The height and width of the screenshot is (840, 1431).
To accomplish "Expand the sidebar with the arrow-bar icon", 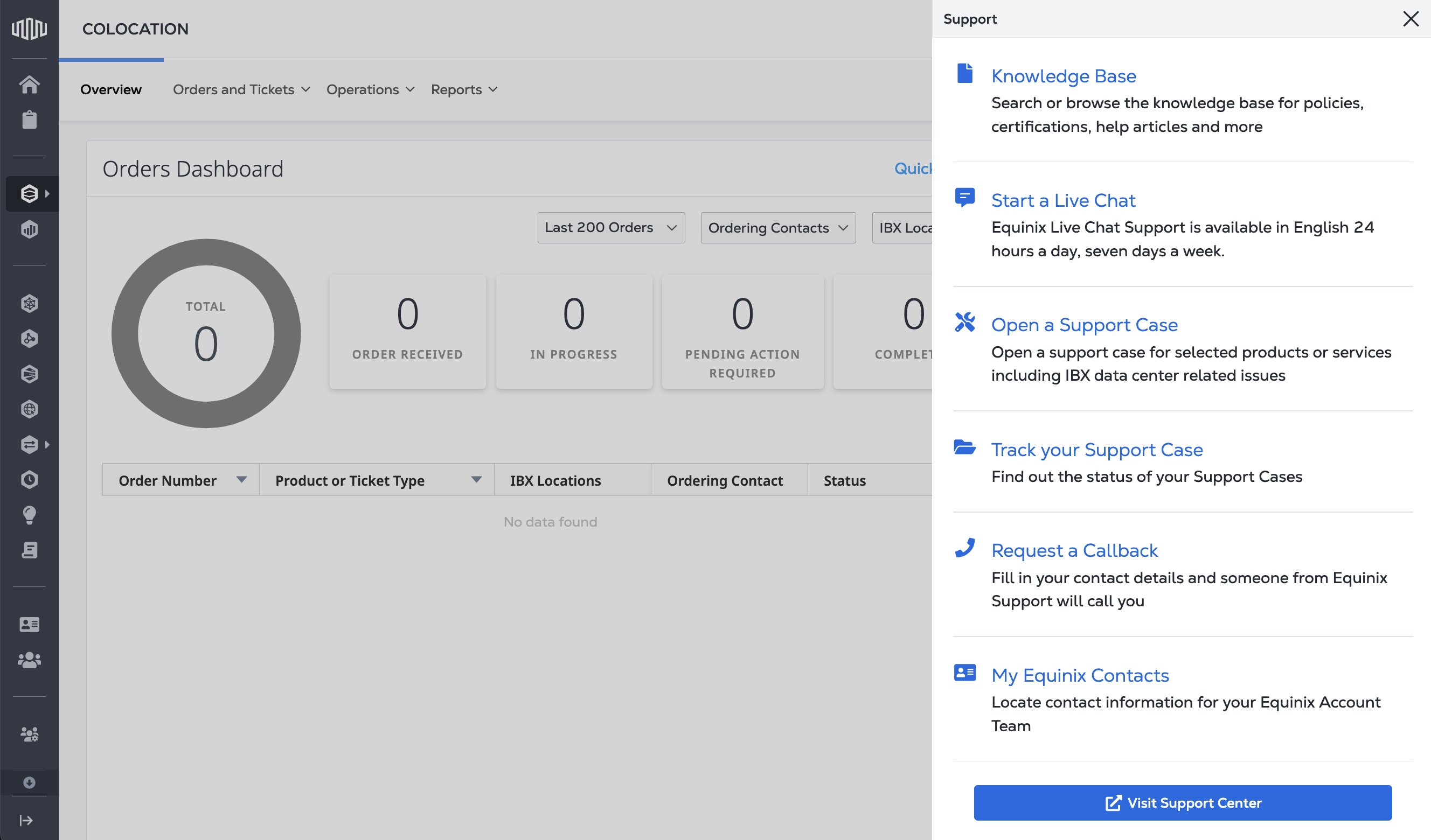I will 26,820.
